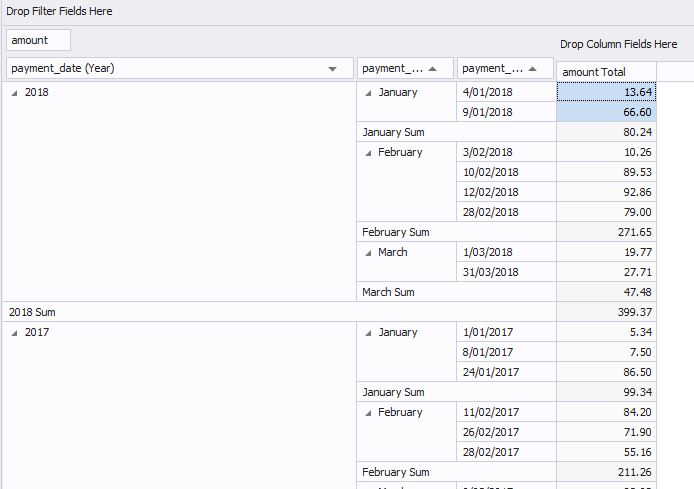Click the 2018 Sum total value 399.37
This screenshot has height=489, width=694.
606,312
